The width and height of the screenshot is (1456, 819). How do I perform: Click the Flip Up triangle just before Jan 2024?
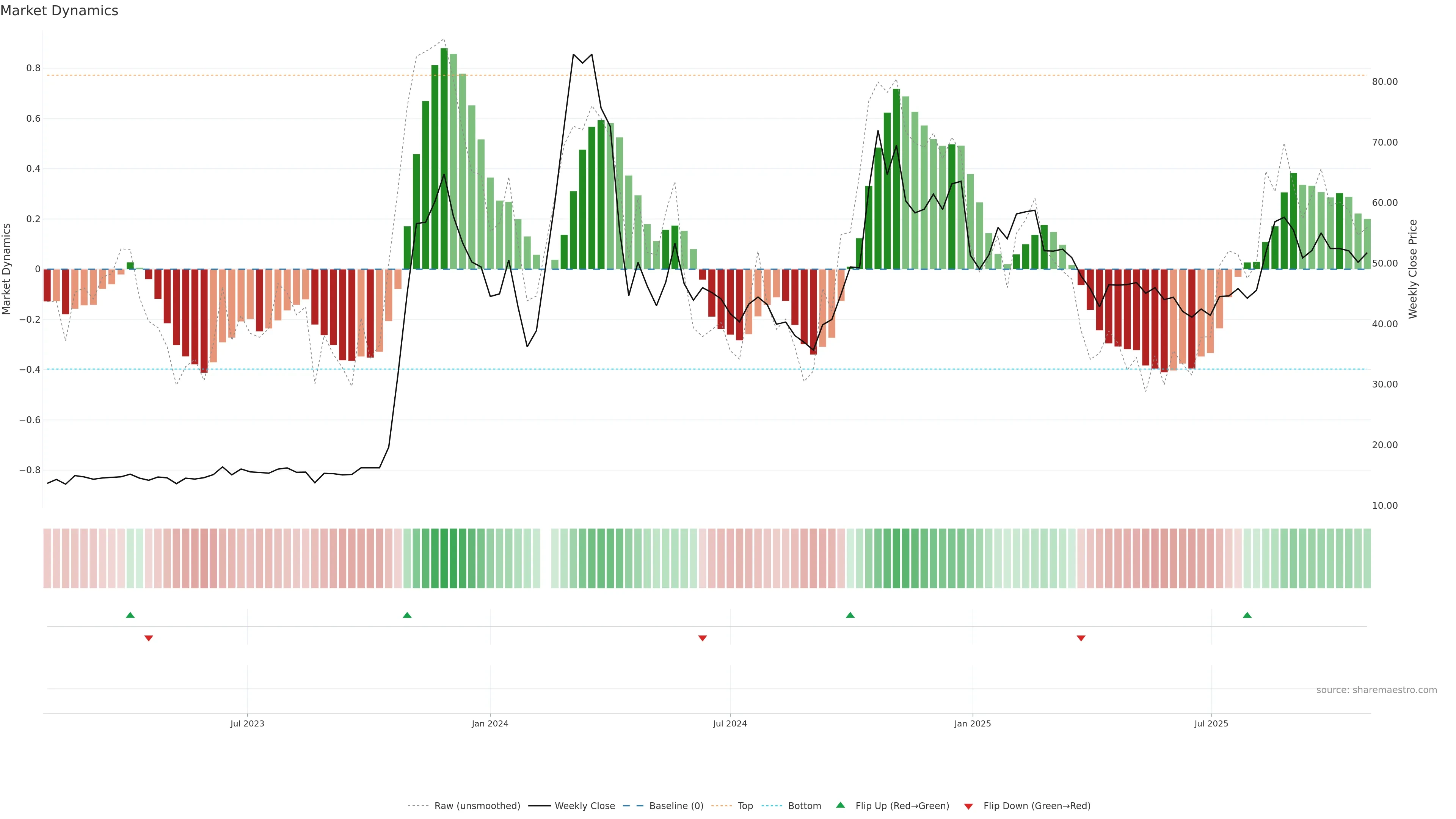tap(407, 615)
